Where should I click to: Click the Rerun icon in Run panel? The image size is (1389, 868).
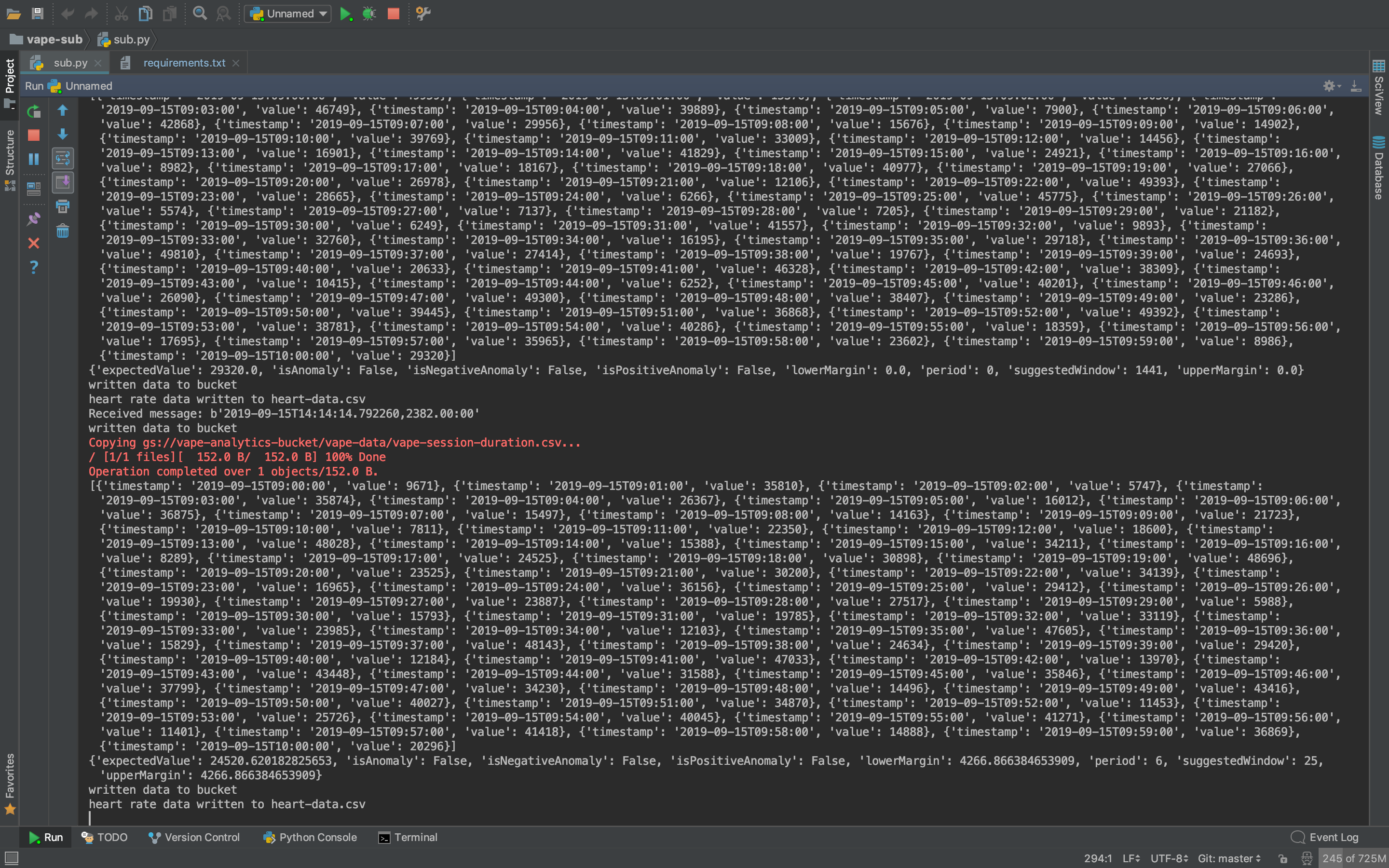tap(34, 111)
